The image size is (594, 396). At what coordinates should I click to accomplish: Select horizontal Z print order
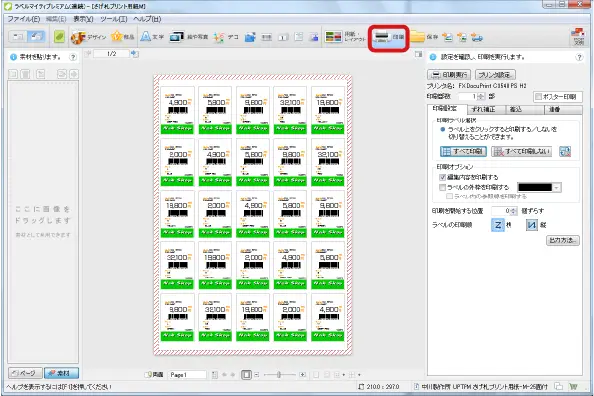click(497, 225)
